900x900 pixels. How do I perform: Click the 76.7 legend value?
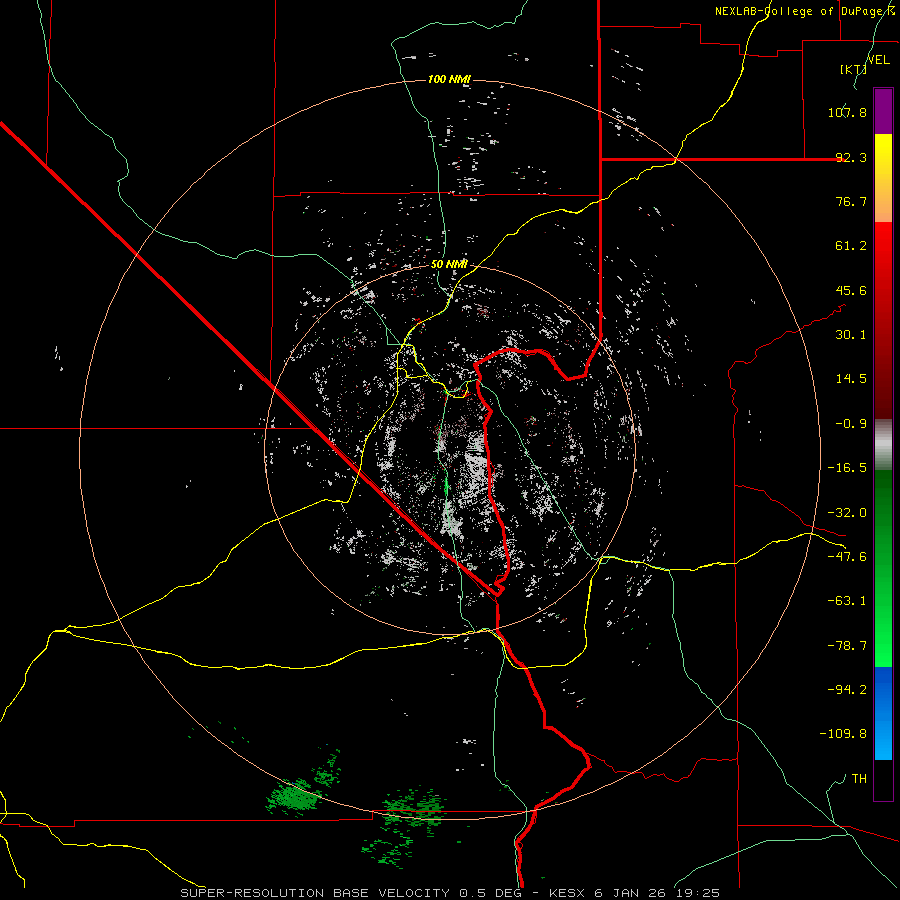coord(851,201)
